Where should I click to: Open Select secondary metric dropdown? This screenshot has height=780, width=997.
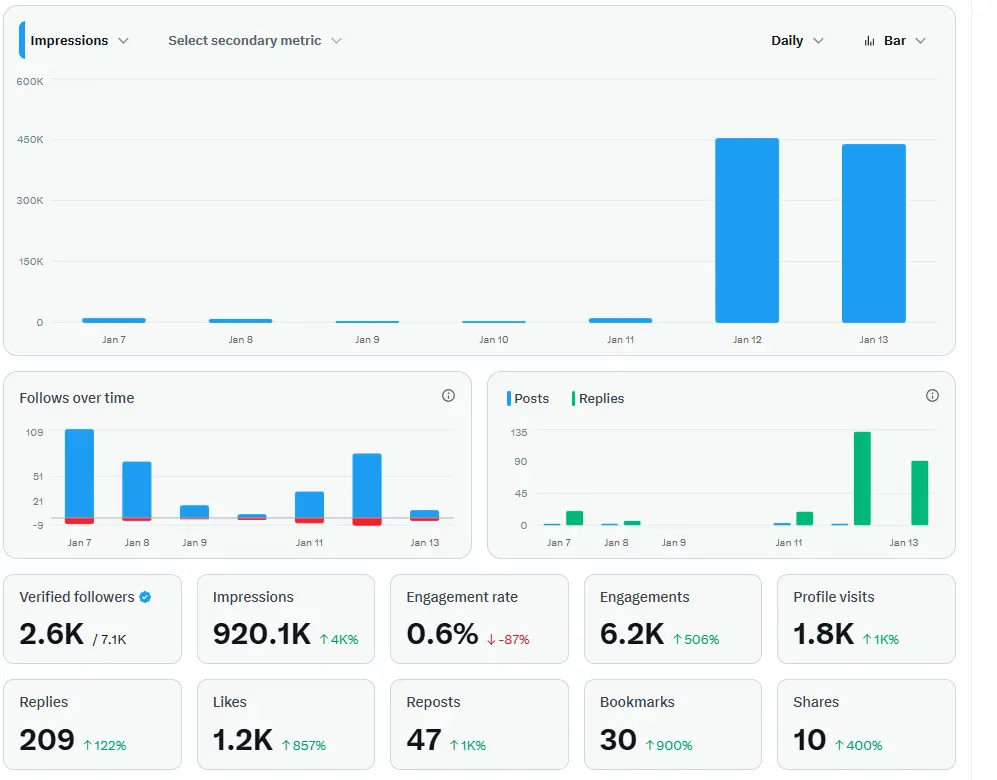pyautogui.click(x=255, y=41)
